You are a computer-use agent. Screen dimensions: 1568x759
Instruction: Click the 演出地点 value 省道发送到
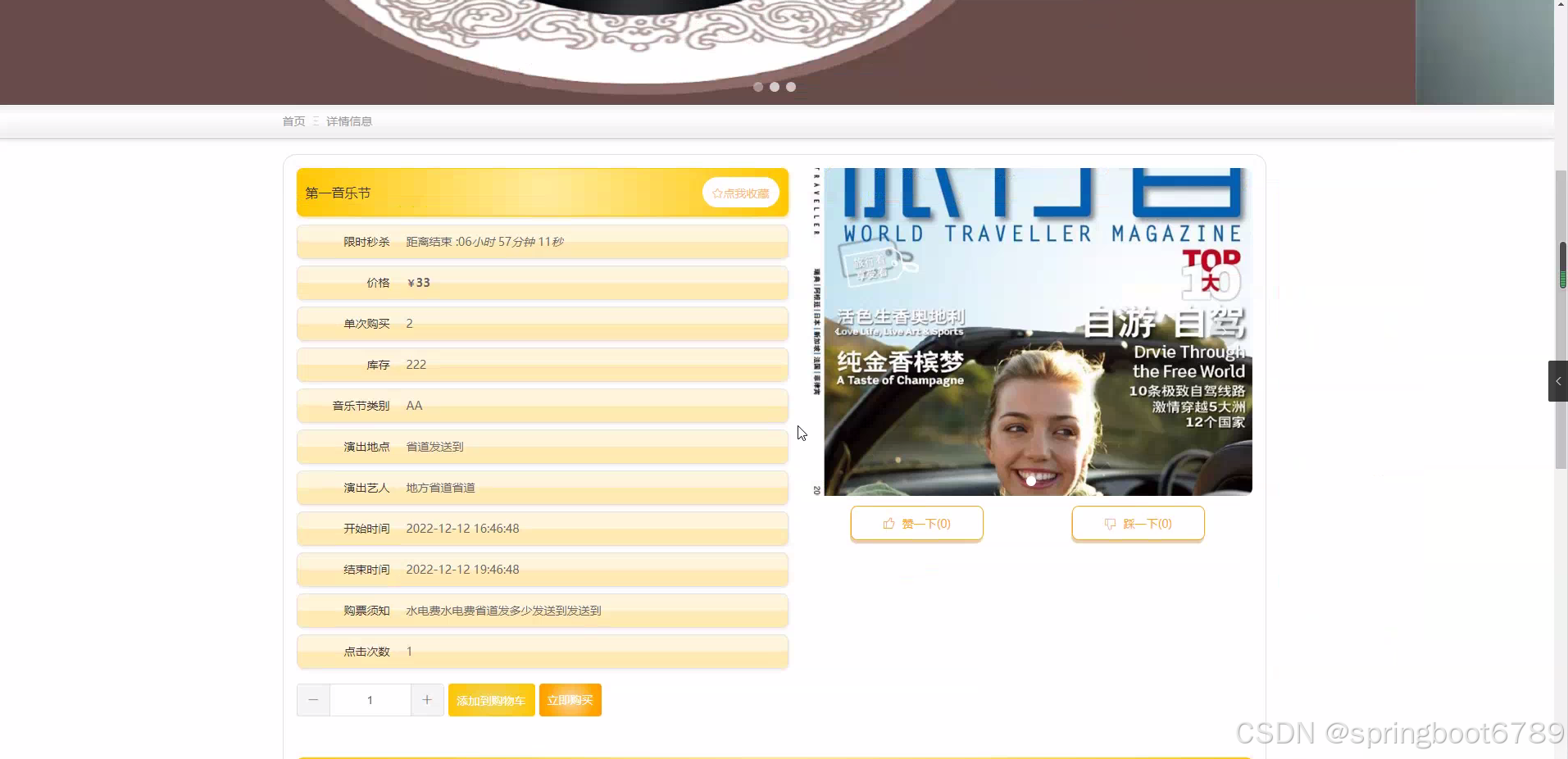(x=434, y=447)
